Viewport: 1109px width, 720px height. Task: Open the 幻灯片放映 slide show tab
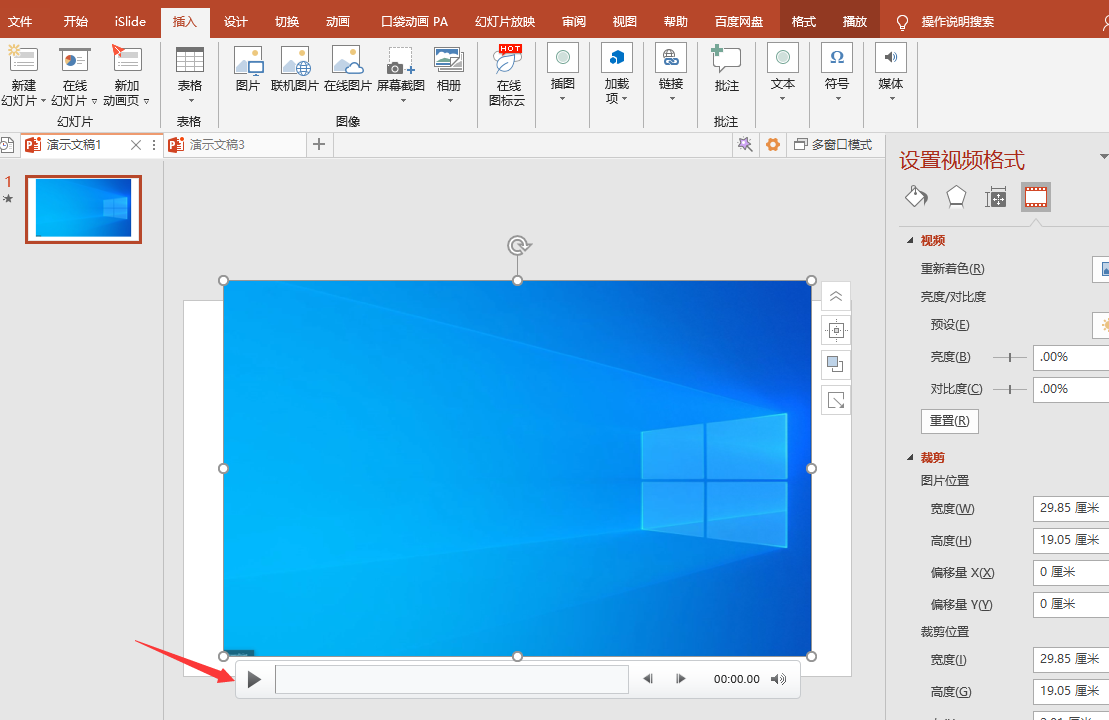click(x=505, y=21)
